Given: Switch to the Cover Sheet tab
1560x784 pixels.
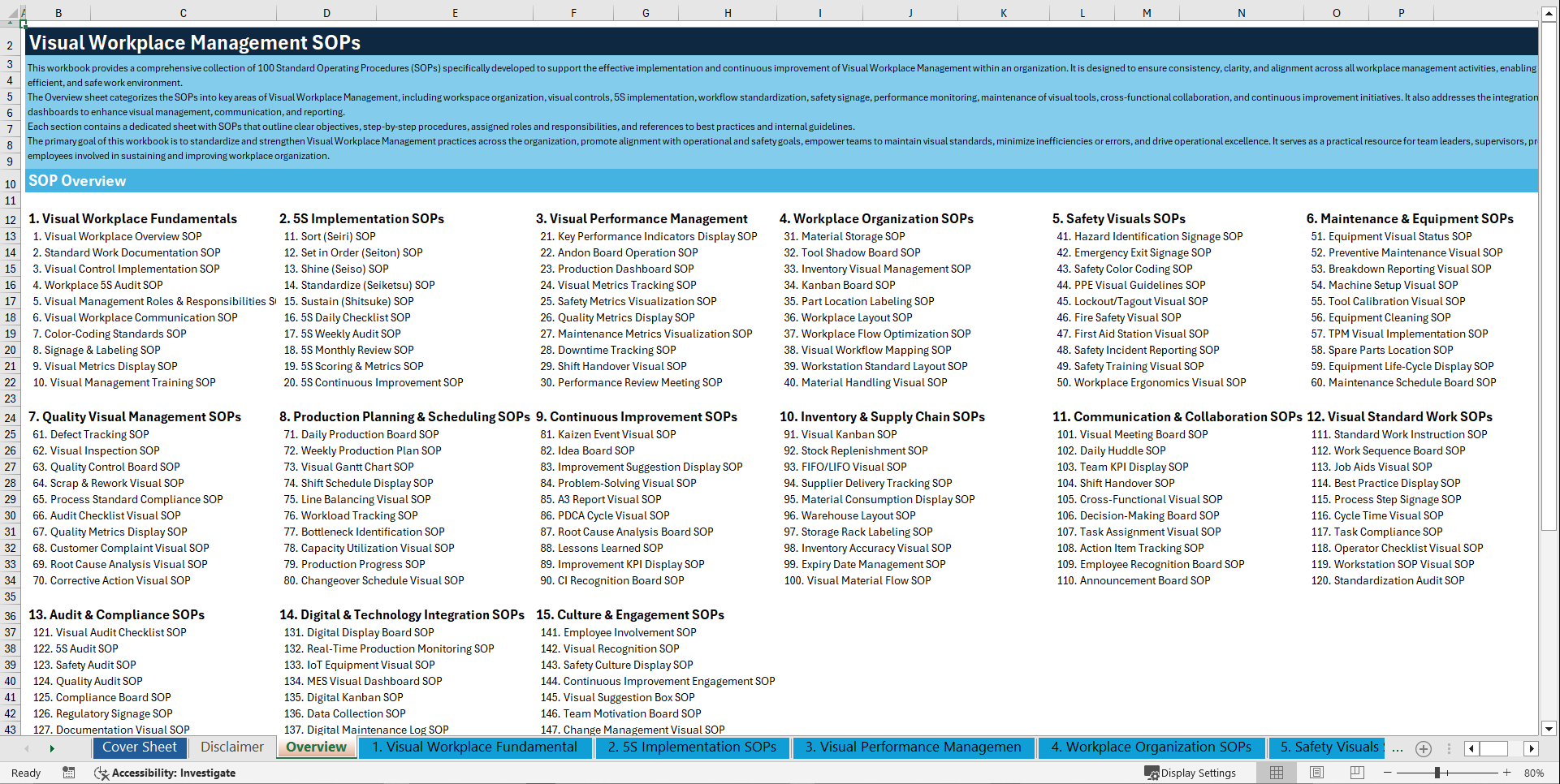Looking at the screenshot, I should pos(140,747).
